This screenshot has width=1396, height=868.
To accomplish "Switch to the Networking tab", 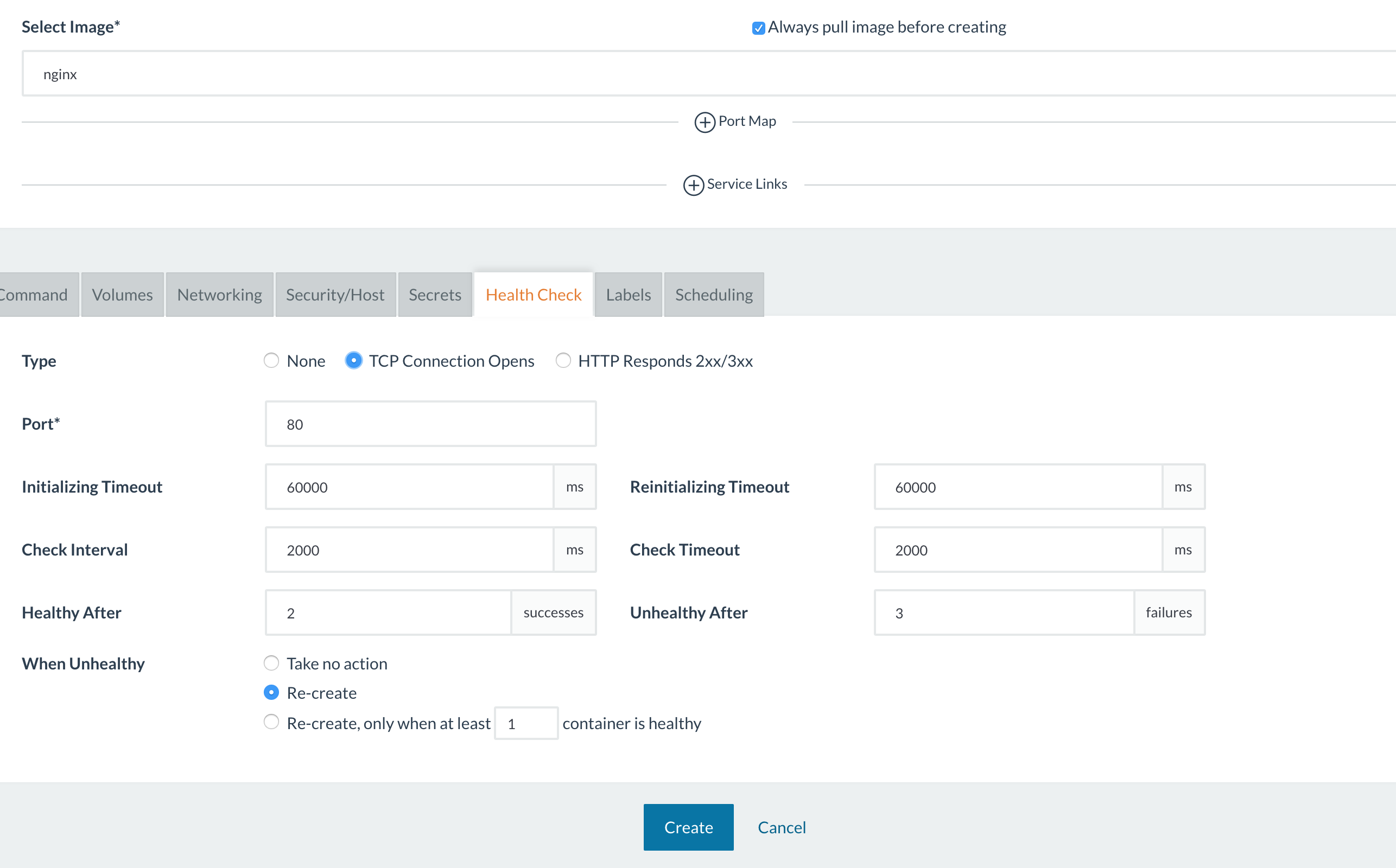I will 220,294.
